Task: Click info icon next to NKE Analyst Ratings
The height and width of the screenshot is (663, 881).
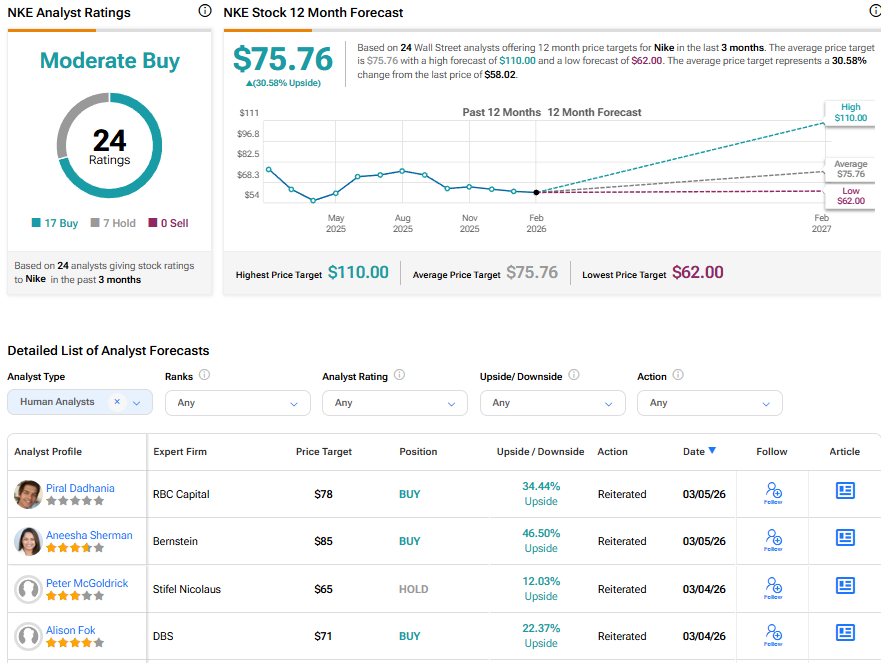Action: tap(205, 11)
